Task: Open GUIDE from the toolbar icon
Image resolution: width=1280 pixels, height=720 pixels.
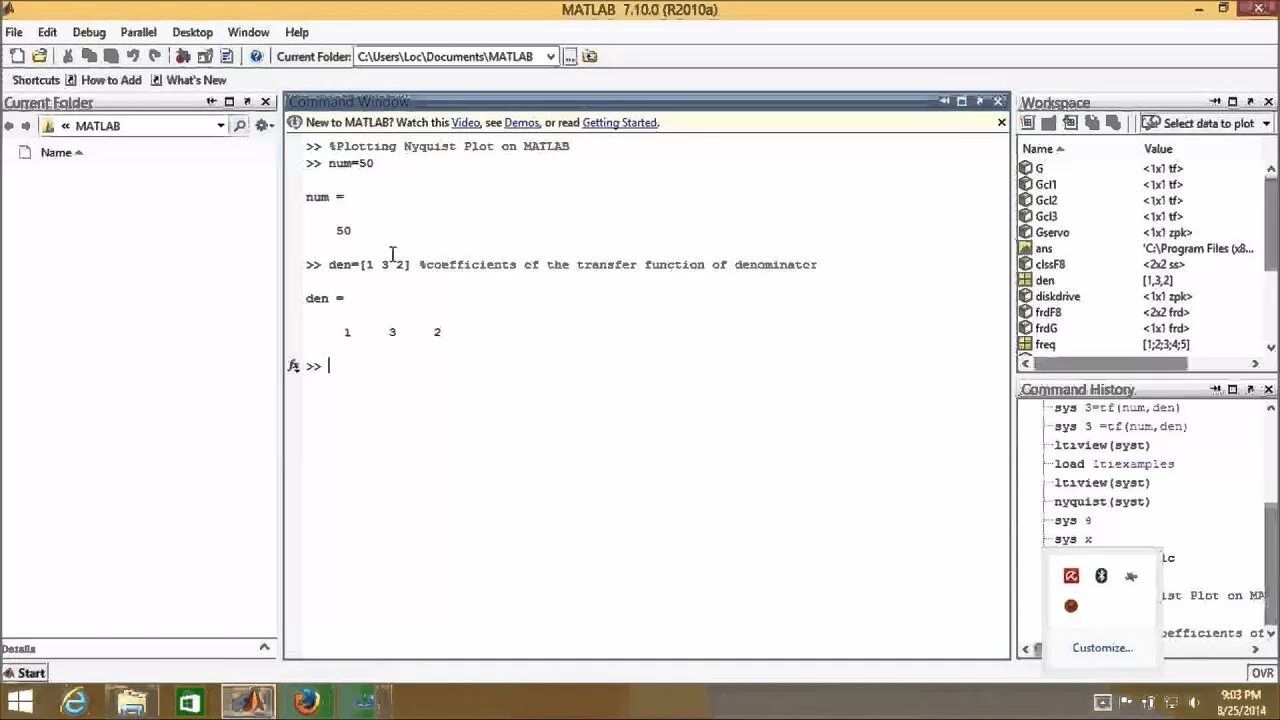Action: (x=205, y=57)
